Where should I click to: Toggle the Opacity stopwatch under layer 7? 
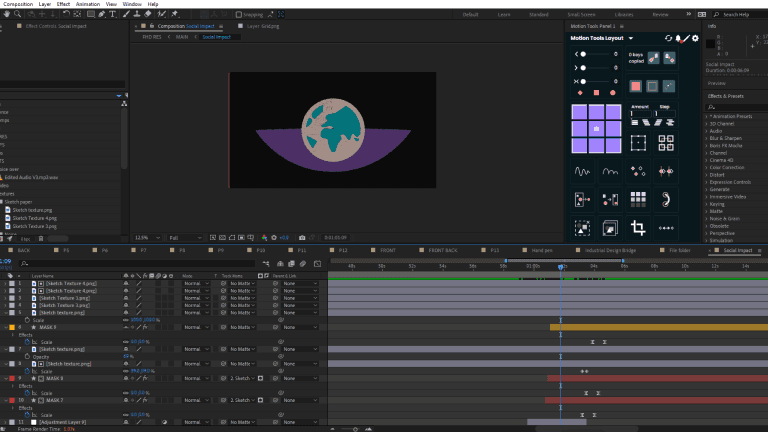click(x=27, y=356)
